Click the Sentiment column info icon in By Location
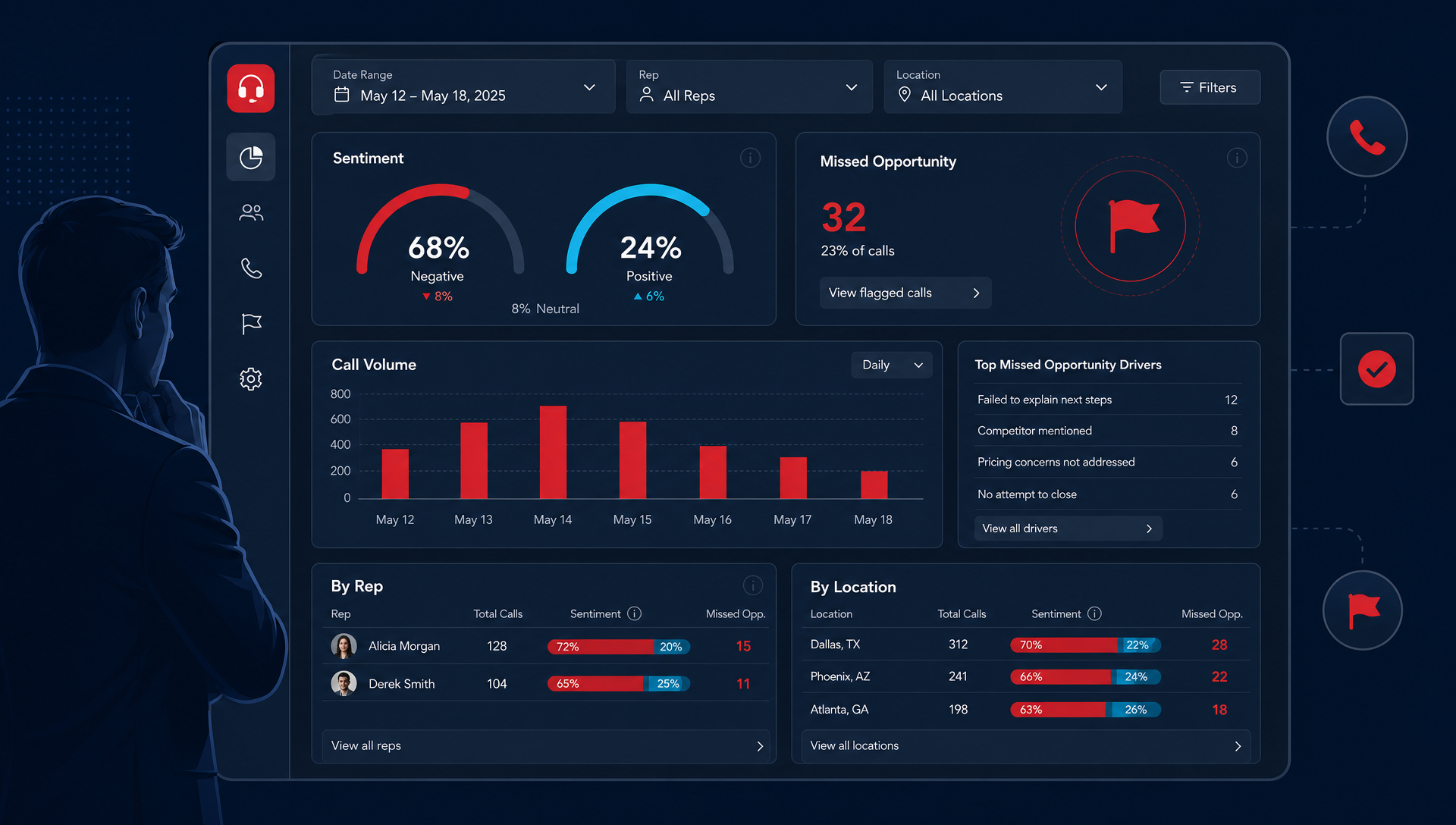 point(1094,613)
